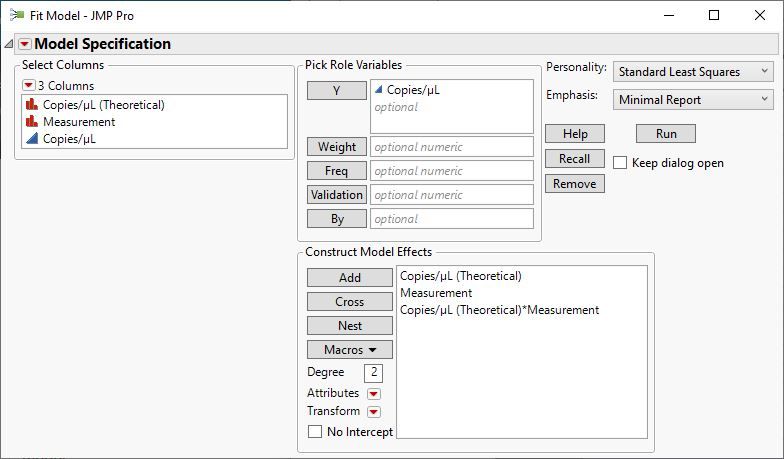Click the Model Specification red triangle menu

[25, 44]
